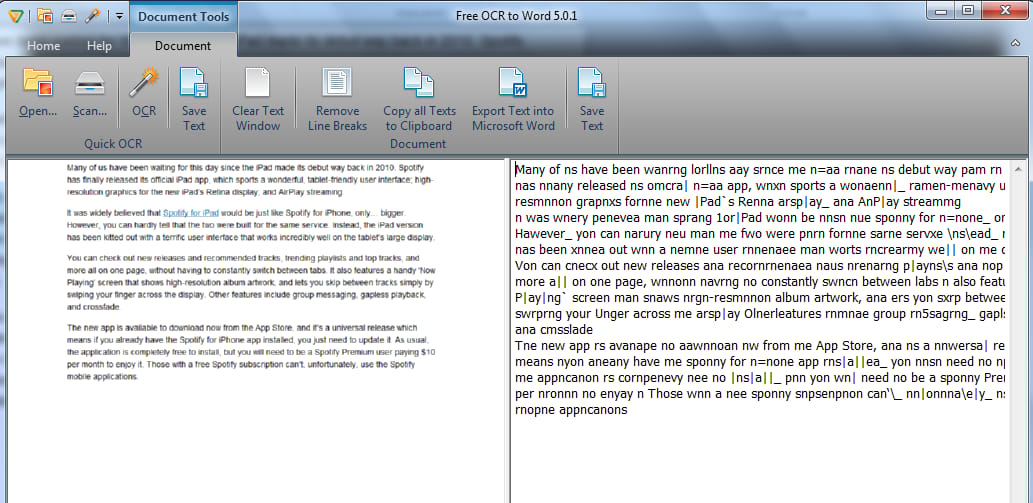Open the quick access toolbar dropdown arrow
1033x503 pixels.
[x=119, y=16]
